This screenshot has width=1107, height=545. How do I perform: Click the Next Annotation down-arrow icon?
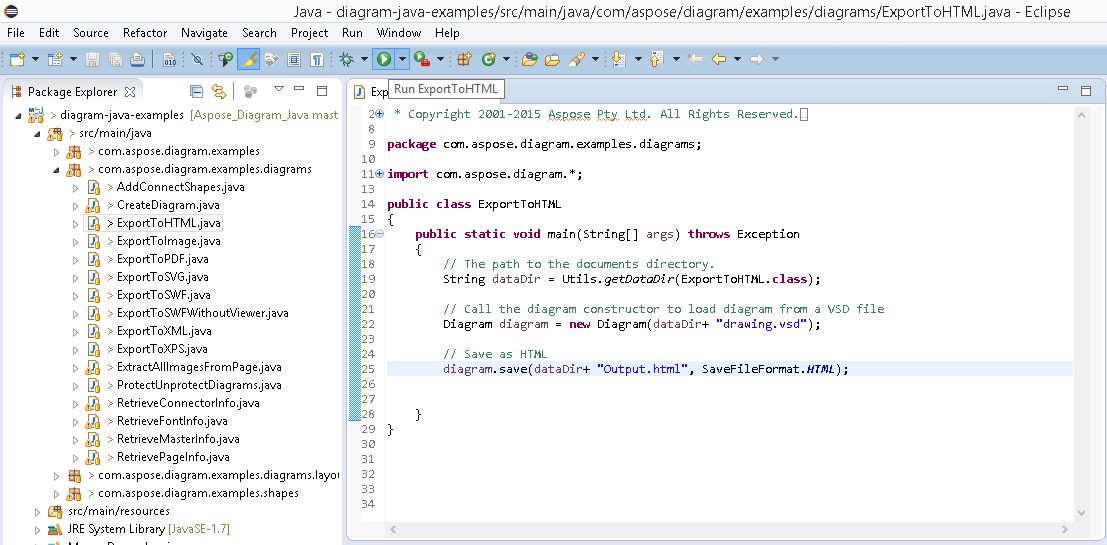618,59
